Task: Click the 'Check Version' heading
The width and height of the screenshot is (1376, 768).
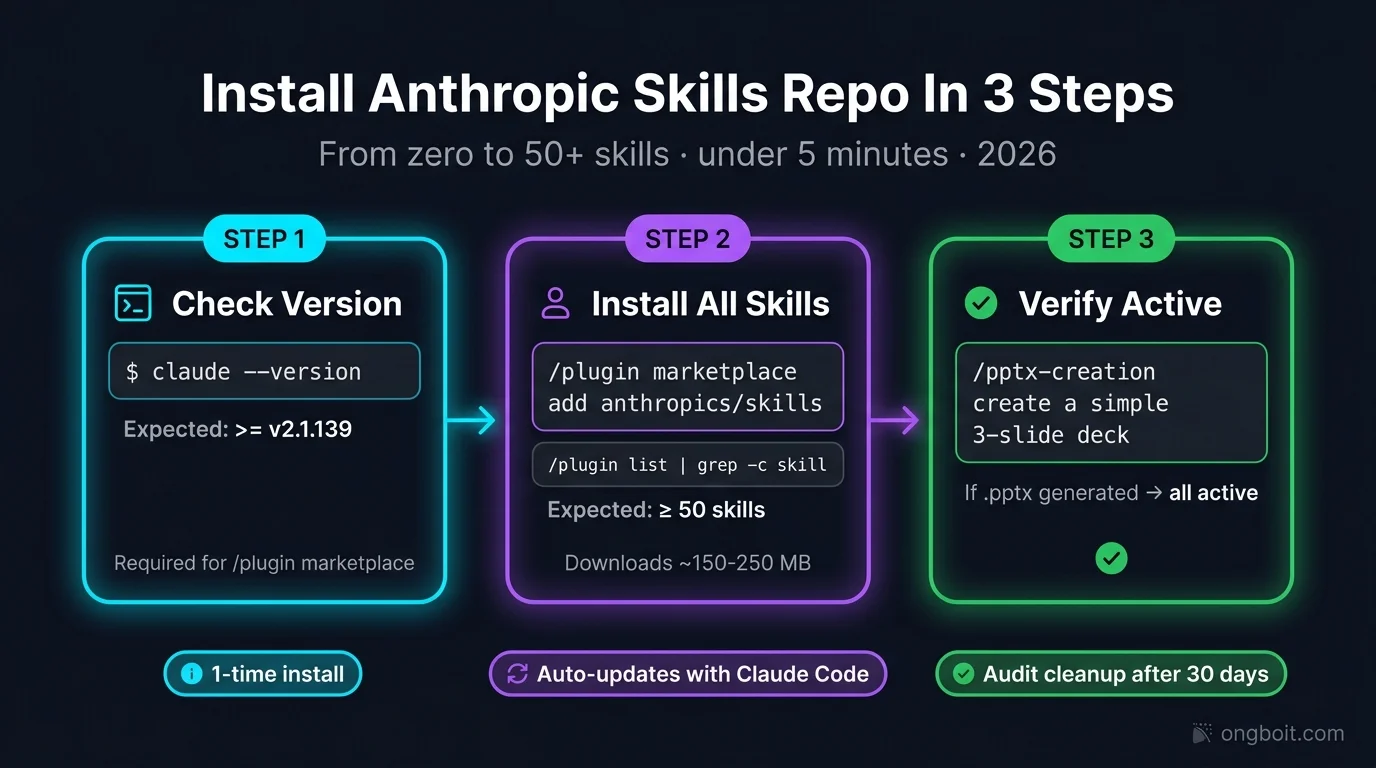Action: 287,304
